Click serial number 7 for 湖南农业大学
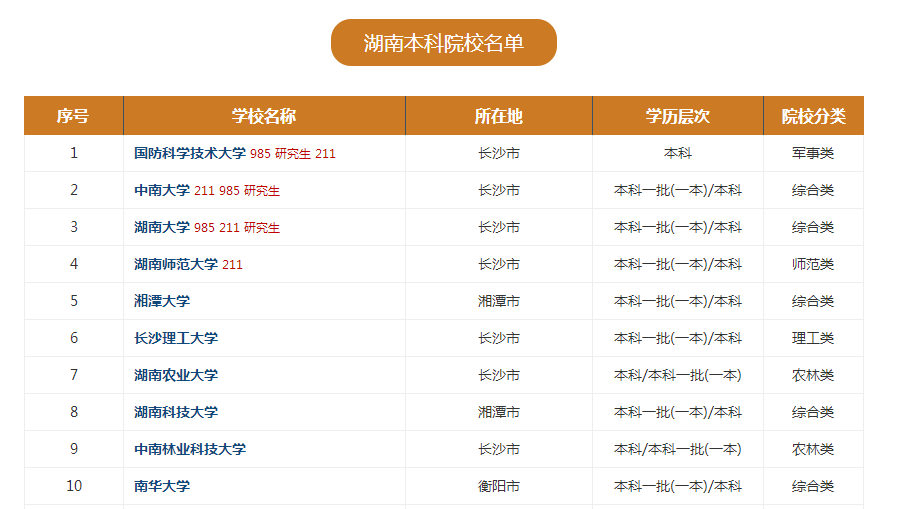Image resolution: width=900 pixels, height=509 pixels. [74, 375]
